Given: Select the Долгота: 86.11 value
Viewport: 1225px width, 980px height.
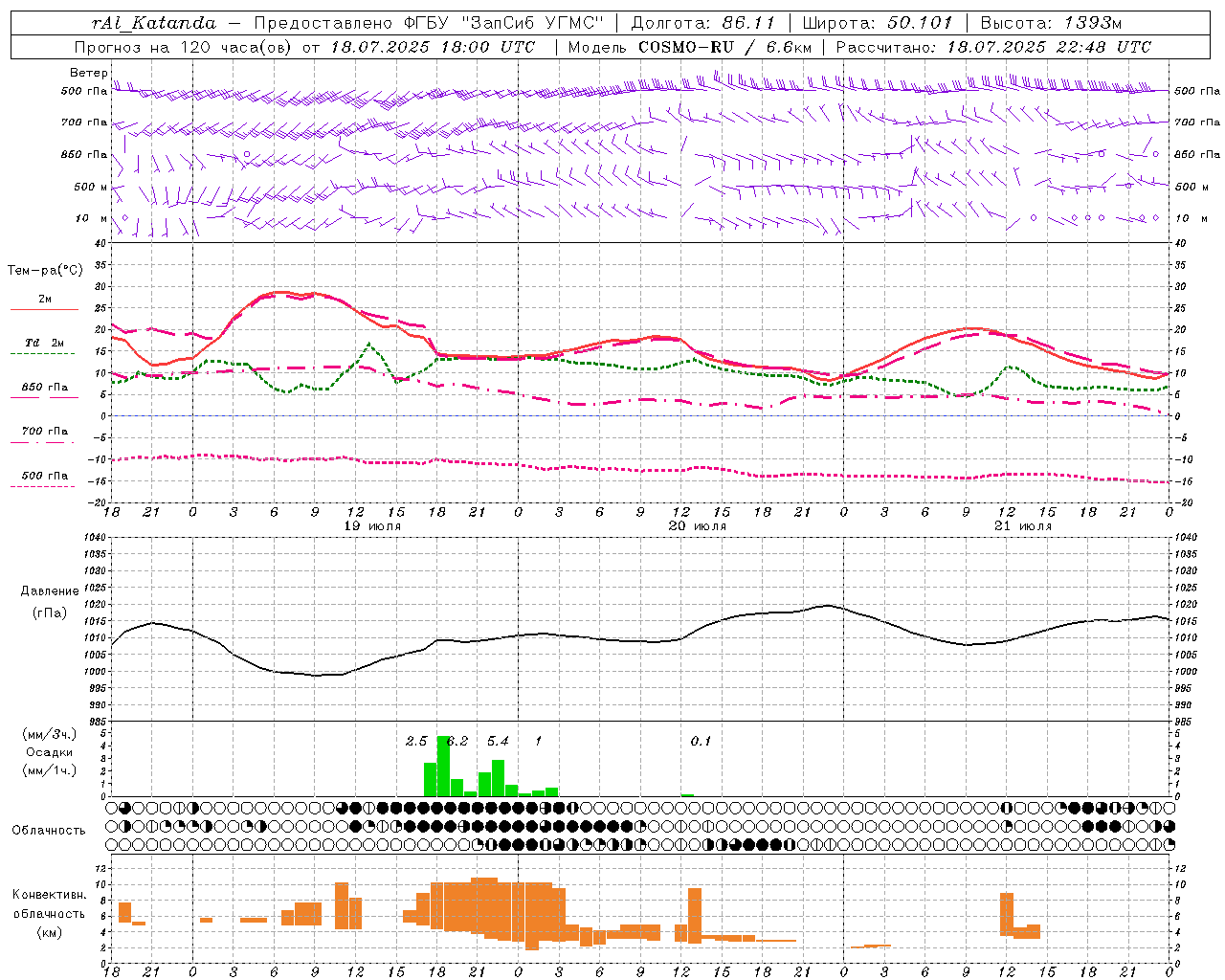Looking at the screenshot, I should tap(703, 23).
